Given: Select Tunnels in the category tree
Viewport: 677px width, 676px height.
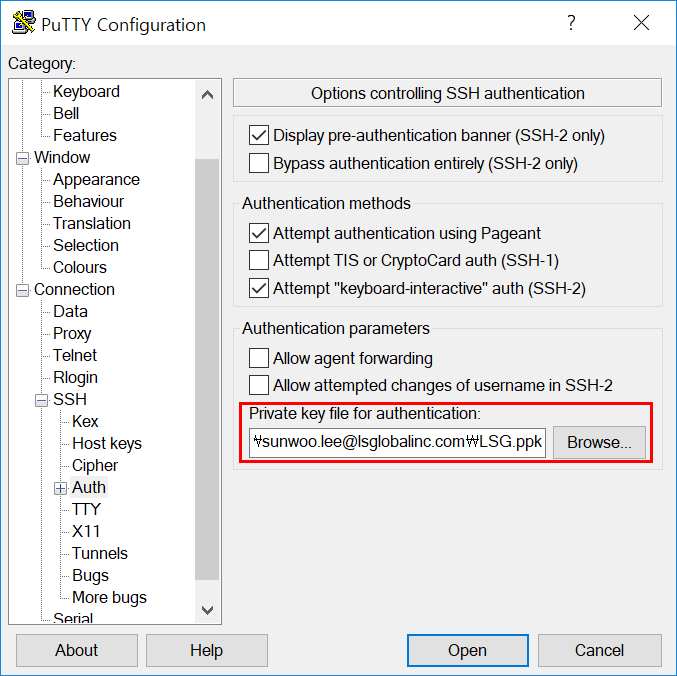Looking at the screenshot, I should coord(100,553).
